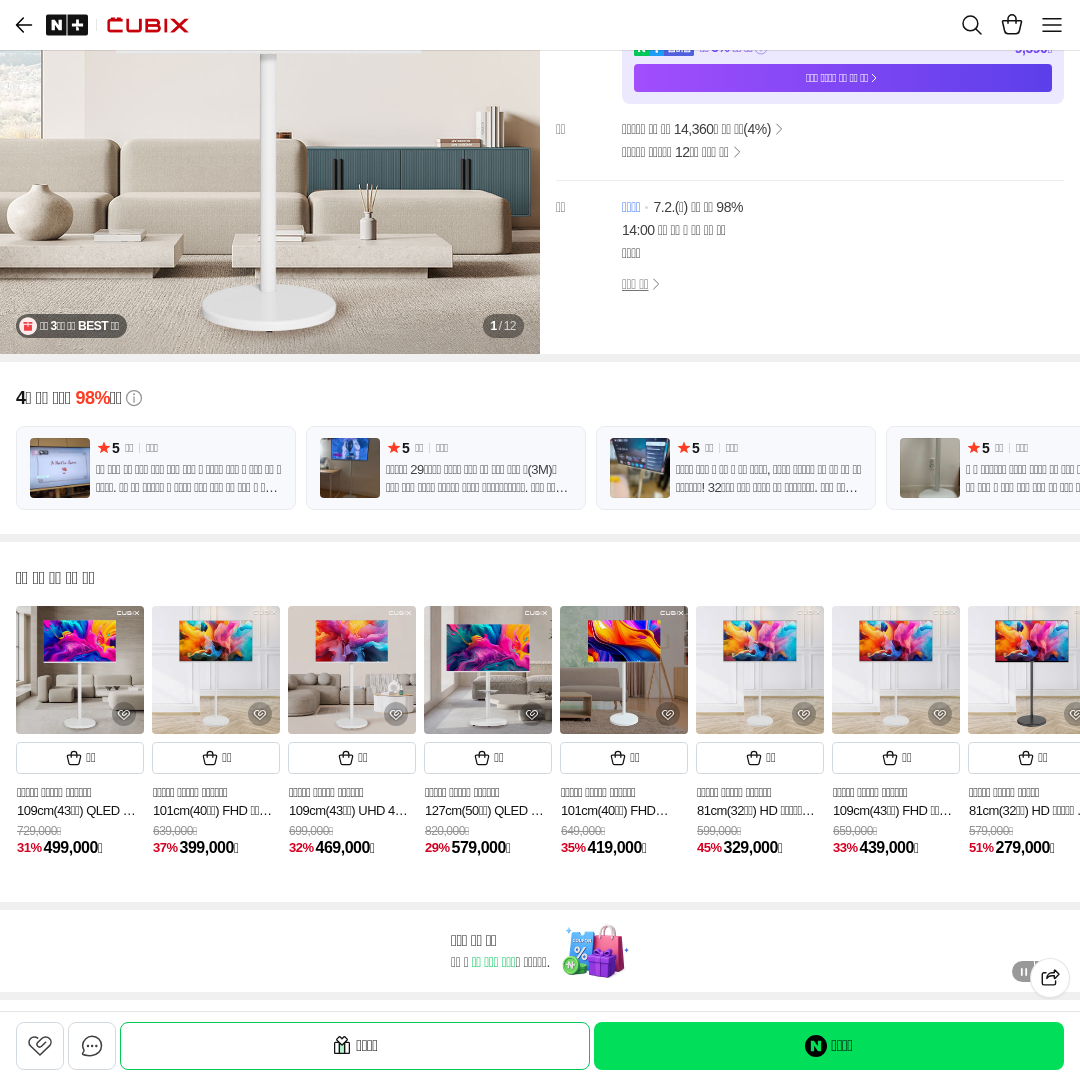Add product to wishlist heart button
Screen dimensions: 1080x1080
[x=40, y=1046]
